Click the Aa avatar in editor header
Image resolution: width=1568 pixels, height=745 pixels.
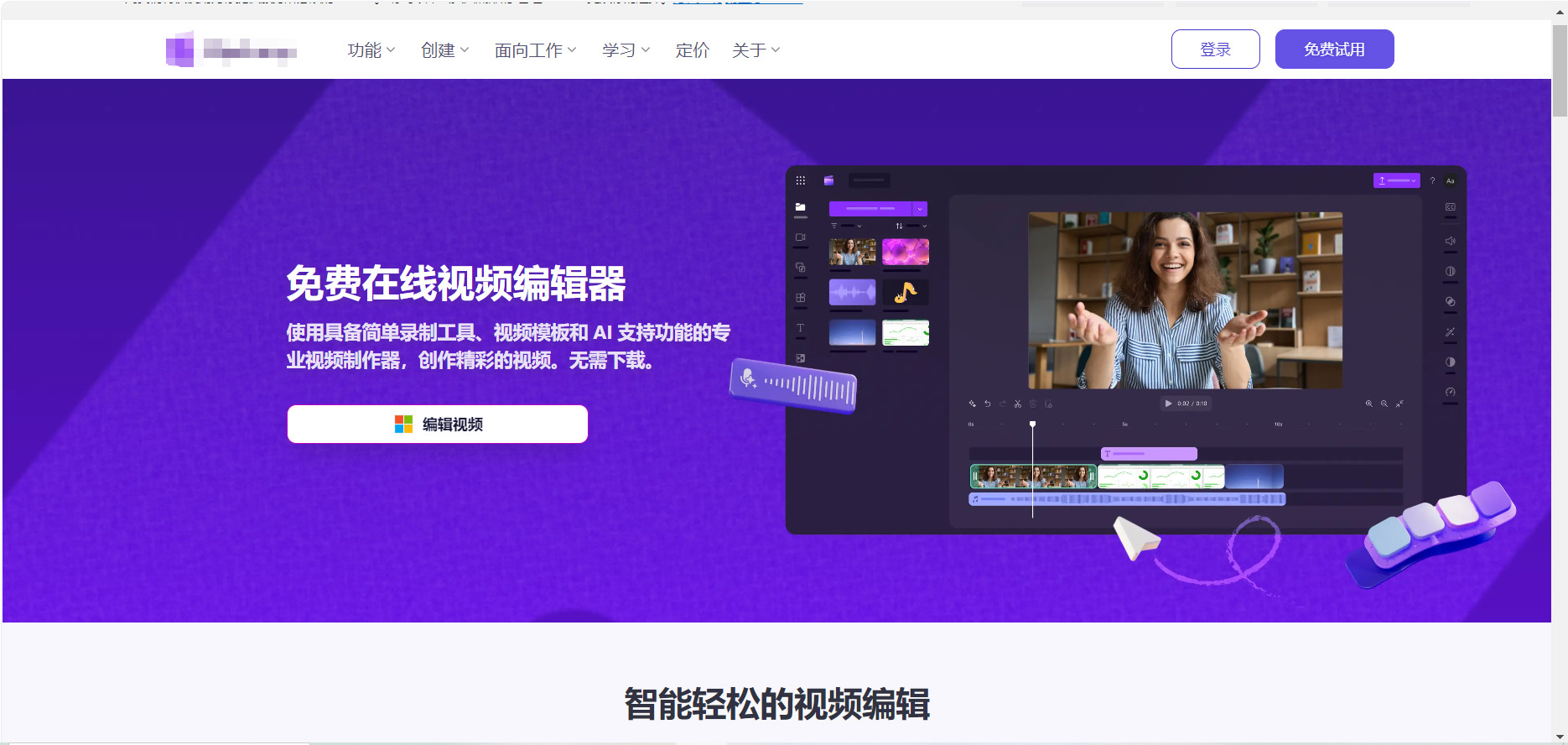(x=1451, y=180)
